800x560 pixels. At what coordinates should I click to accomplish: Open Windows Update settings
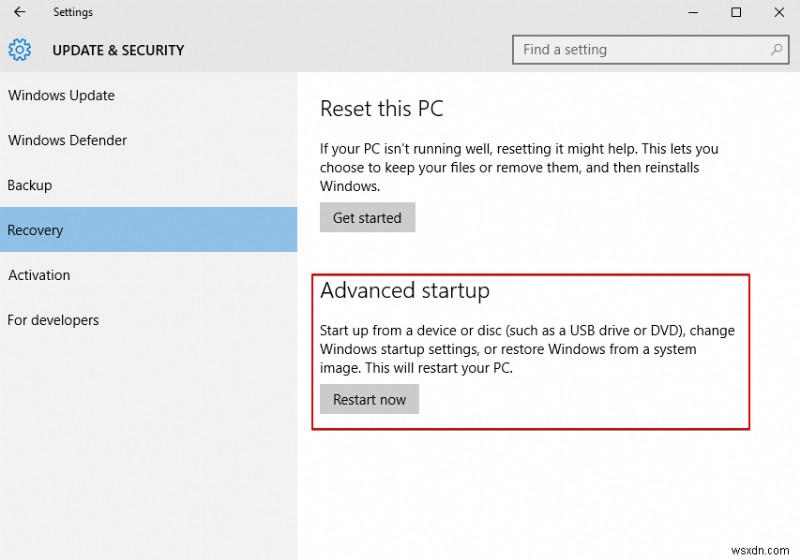(x=148, y=95)
